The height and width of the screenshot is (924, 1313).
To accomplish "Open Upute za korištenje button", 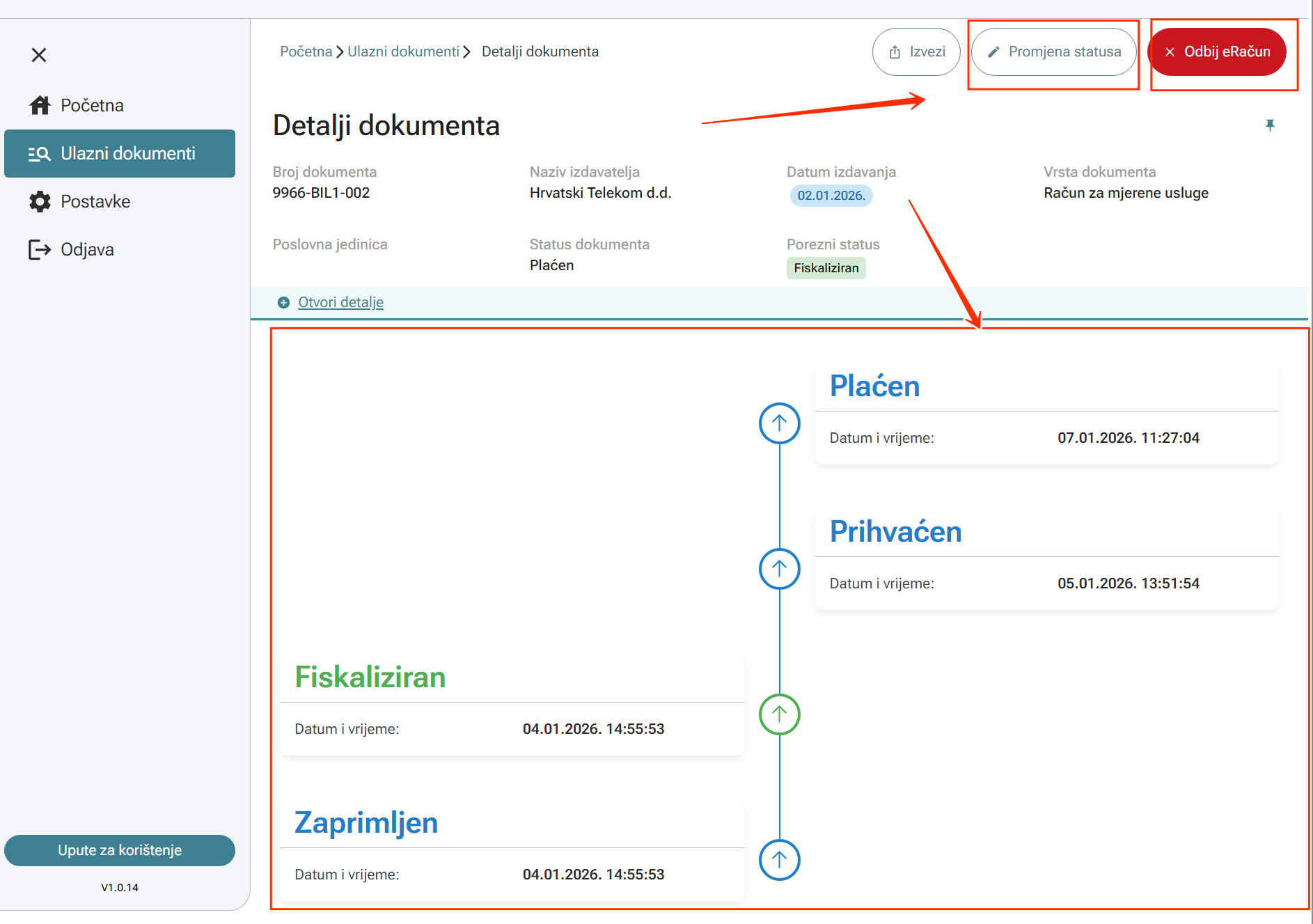I will tap(120, 850).
